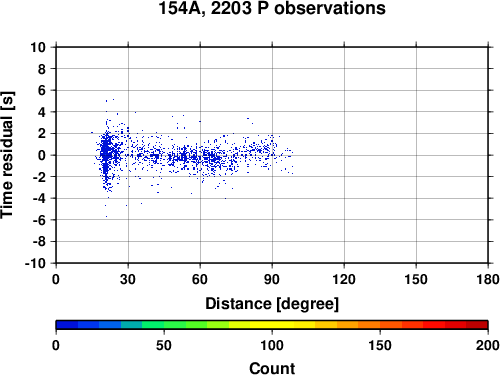
Task: Click the dark red end of colorbar
Action: 477,325
